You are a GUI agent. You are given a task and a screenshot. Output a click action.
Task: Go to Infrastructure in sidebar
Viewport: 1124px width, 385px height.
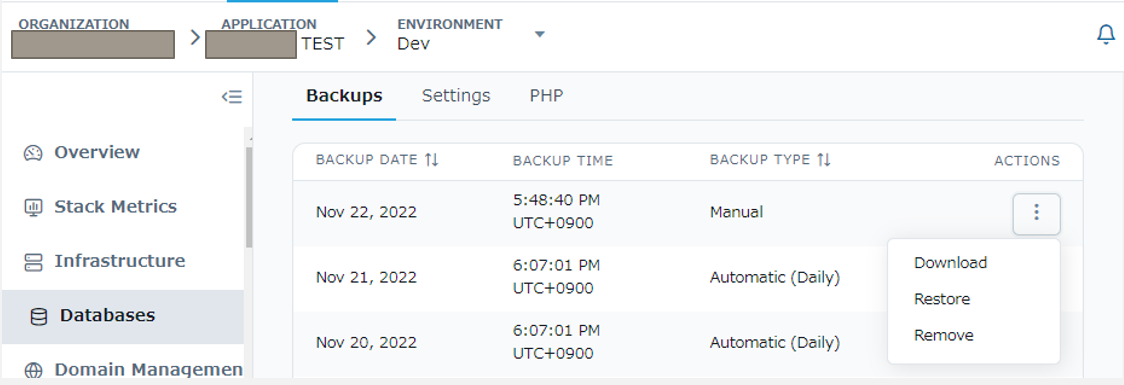click(120, 261)
